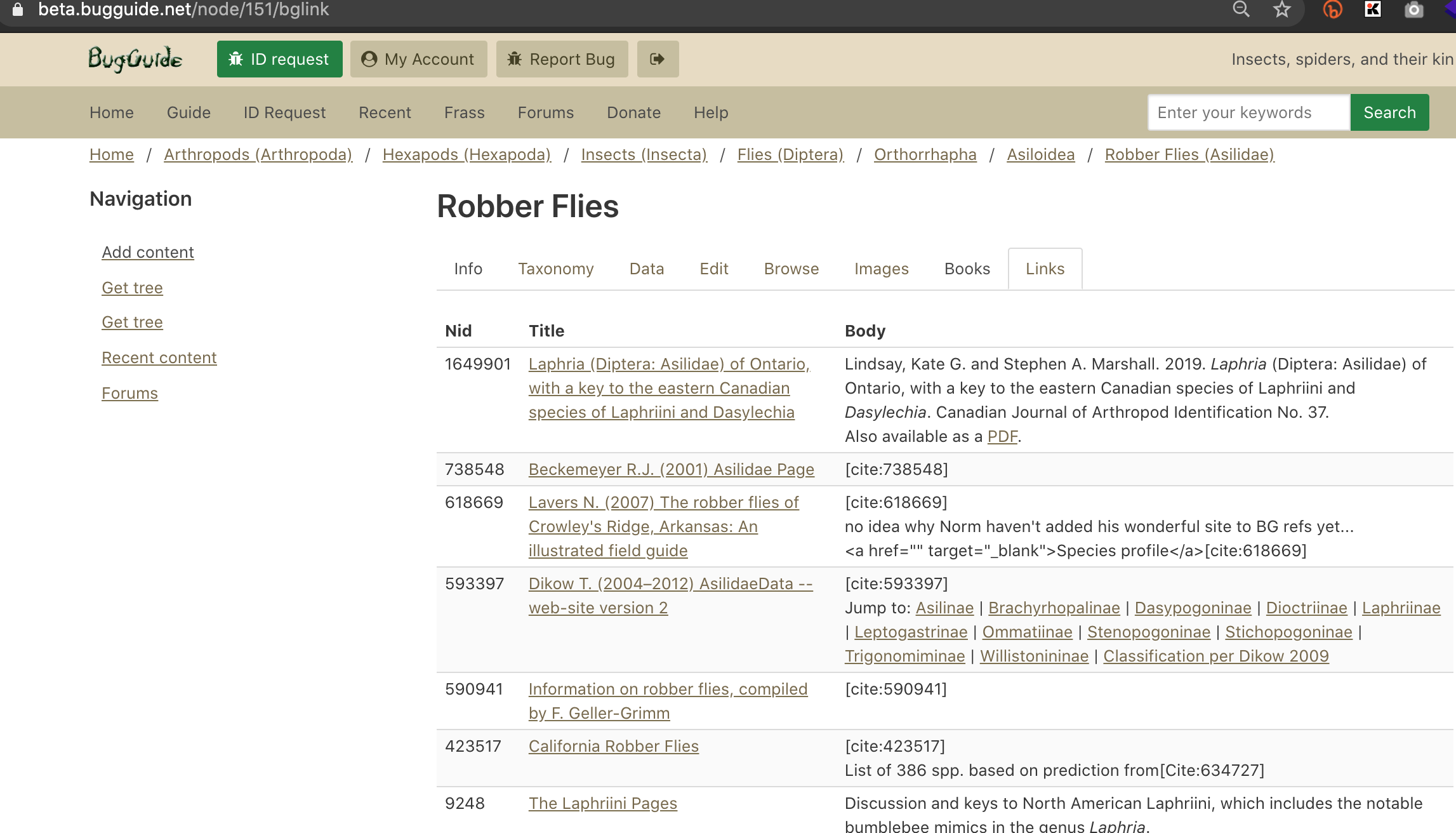
Task: Open the Asiloidea breadcrumb link
Action: coord(1040,154)
